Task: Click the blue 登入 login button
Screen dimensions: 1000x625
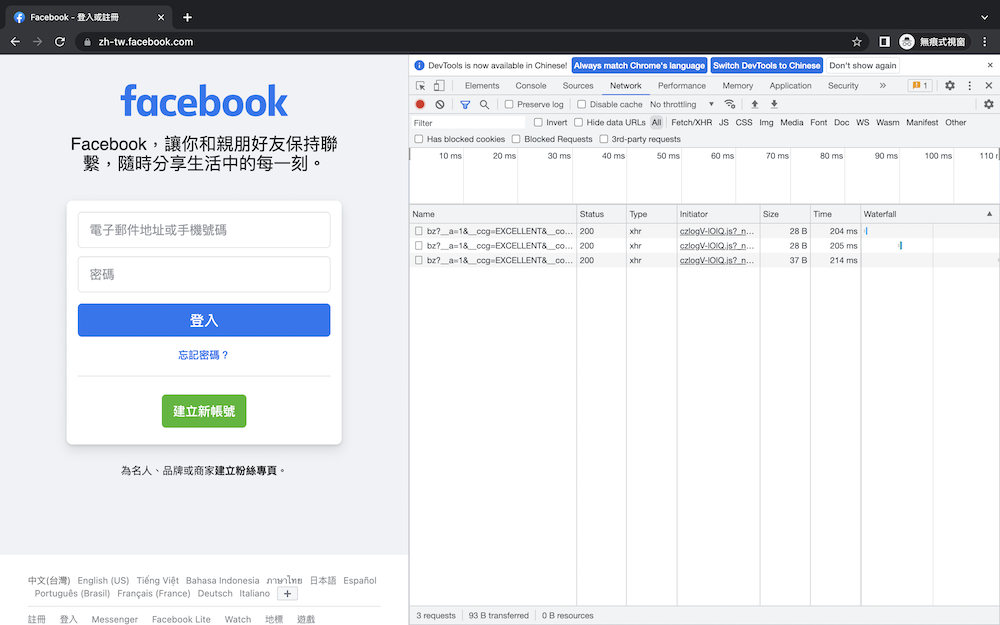Action: coord(204,320)
